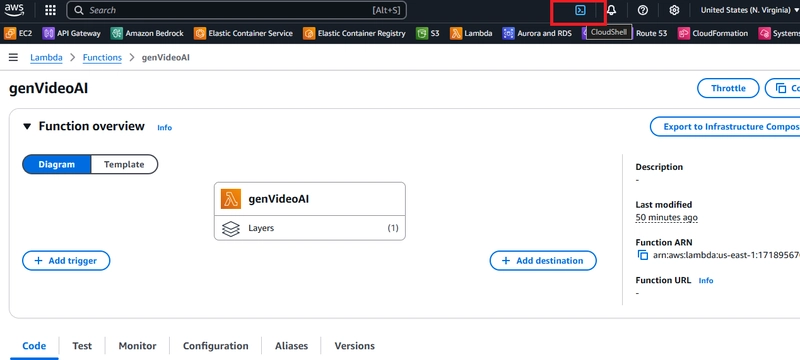The width and height of the screenshot is (800, 360).
Task: Switch to the Code tab
Action: (x=34, y=346)
